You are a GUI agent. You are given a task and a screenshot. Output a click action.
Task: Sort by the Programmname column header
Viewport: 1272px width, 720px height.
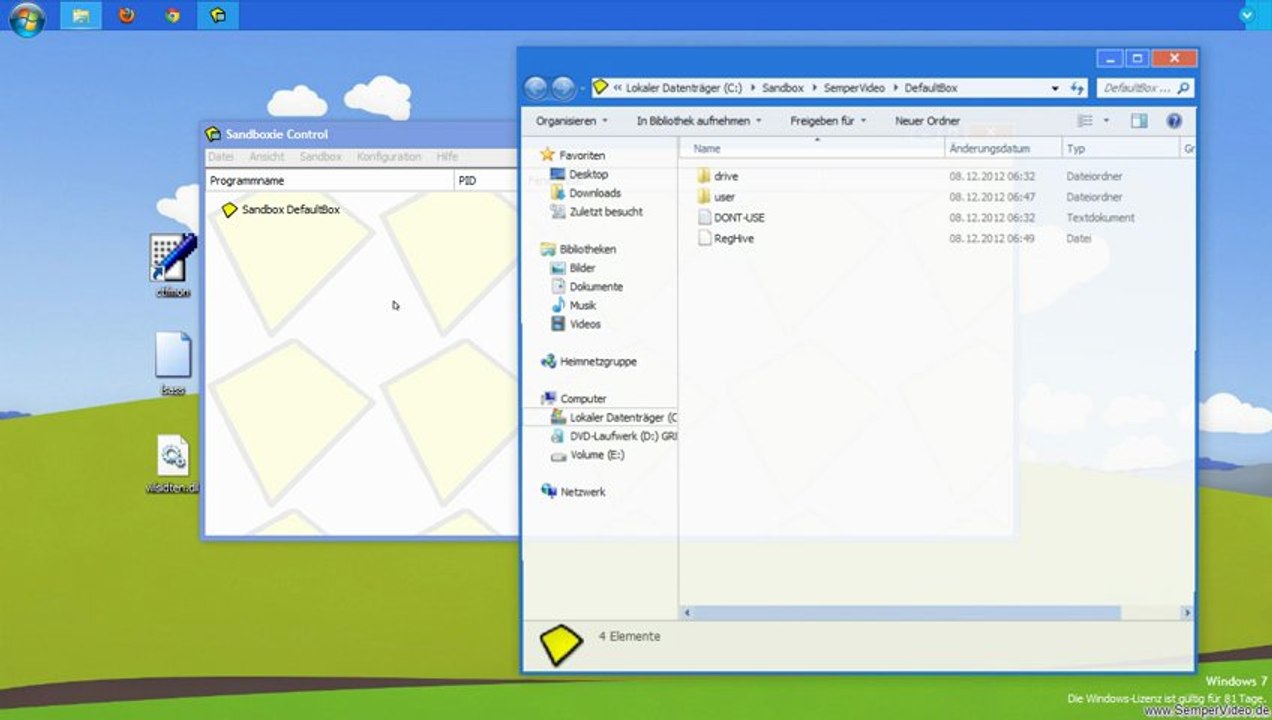pos(330,181)
